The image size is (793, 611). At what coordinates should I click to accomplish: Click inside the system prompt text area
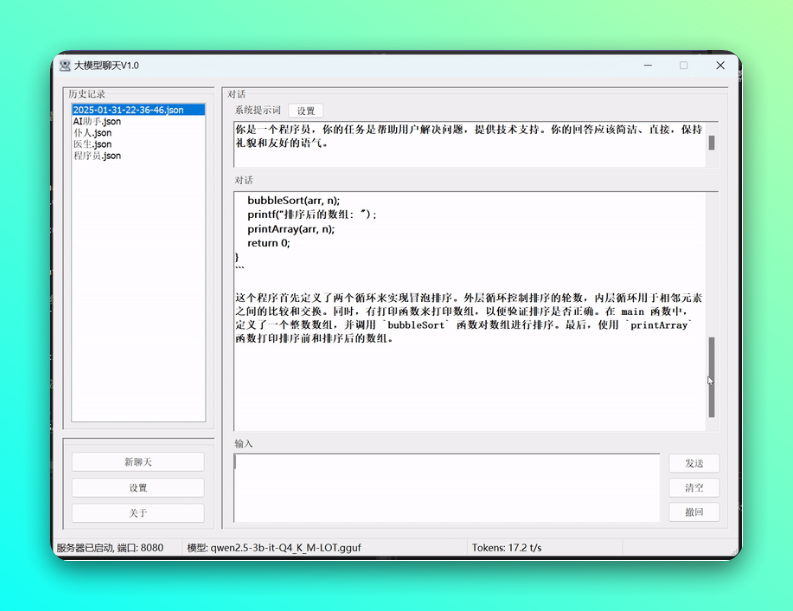coord(469,144)
